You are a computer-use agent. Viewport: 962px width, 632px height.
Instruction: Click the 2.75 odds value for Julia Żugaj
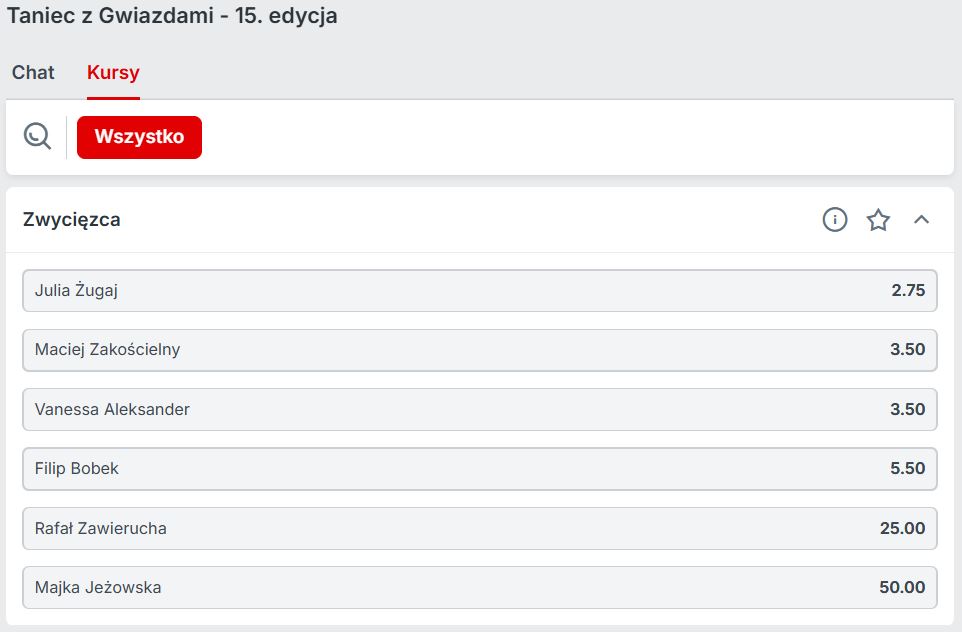pos(908,290)
